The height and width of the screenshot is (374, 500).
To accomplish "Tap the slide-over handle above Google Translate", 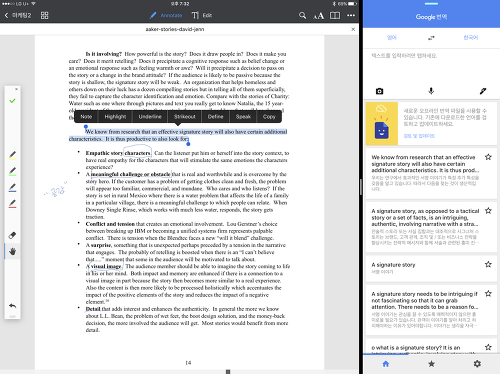I will tap(431, 4).
